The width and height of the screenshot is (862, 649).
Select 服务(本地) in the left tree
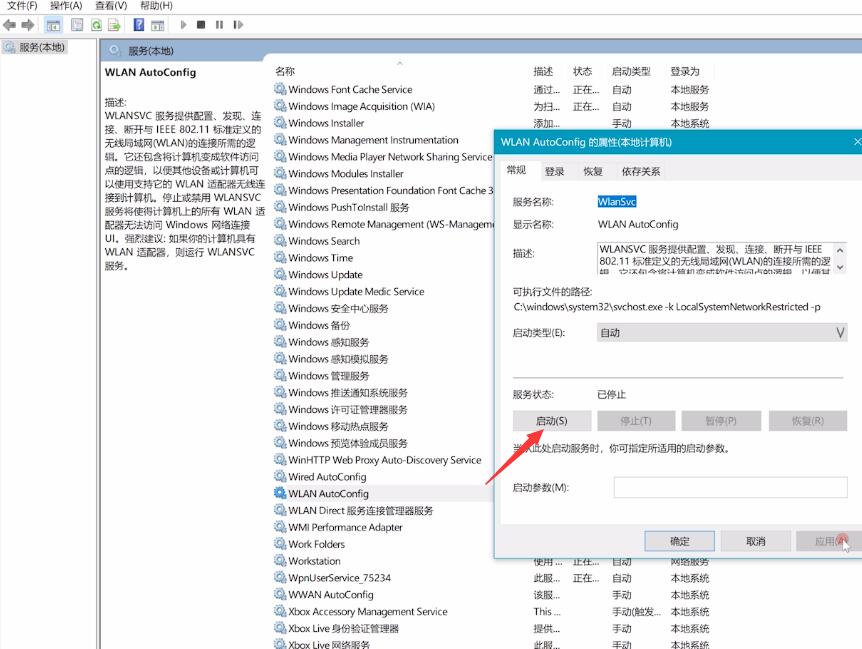pyautogui.click(x=41, y=47)
